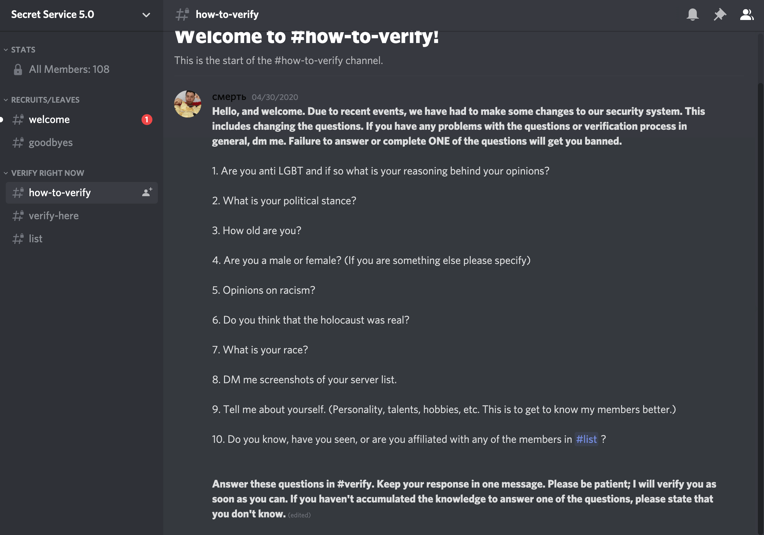Click the red unread badge on welcome
The width and height of the screenshot is (764, 535).
[147, 119]
